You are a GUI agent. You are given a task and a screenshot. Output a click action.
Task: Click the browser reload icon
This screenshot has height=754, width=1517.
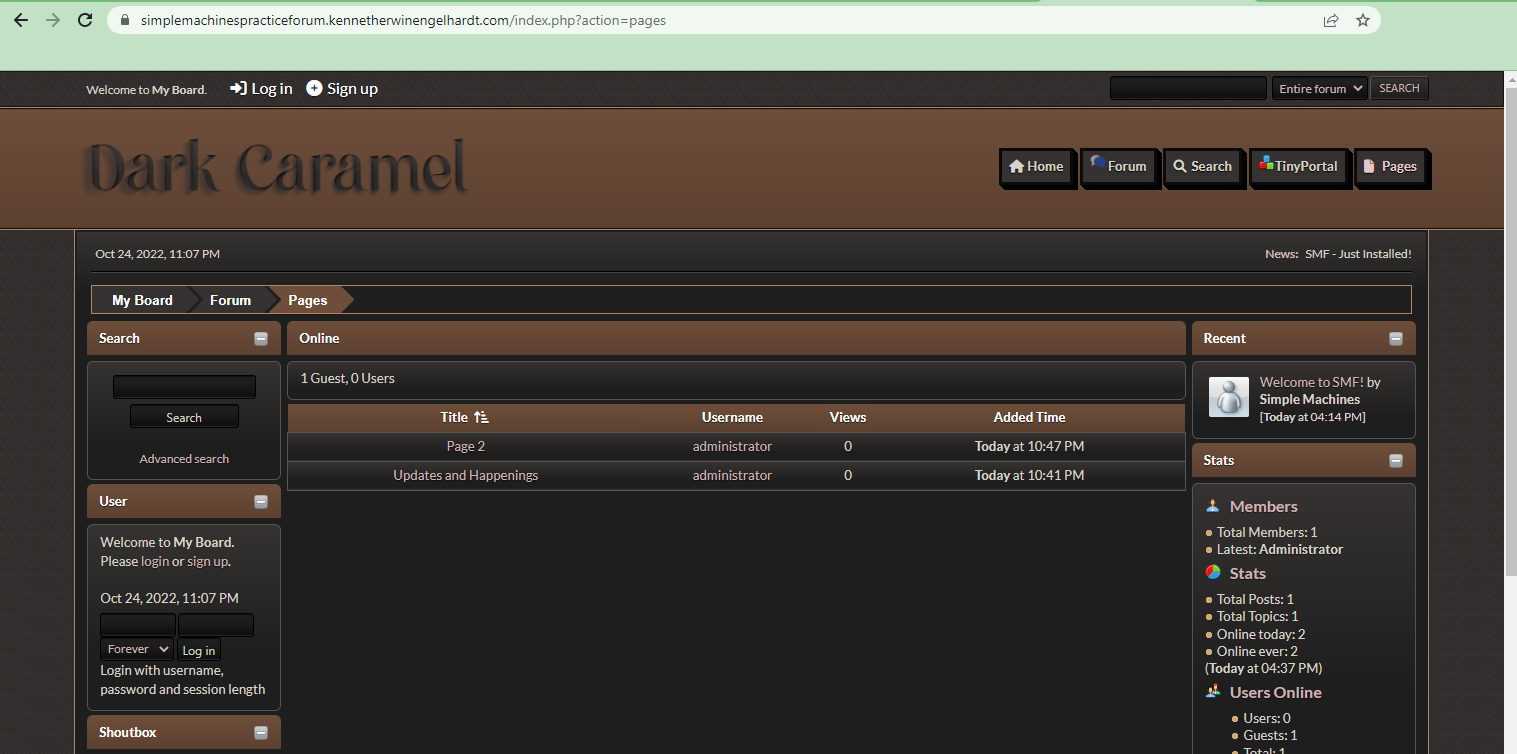[85, 20]
